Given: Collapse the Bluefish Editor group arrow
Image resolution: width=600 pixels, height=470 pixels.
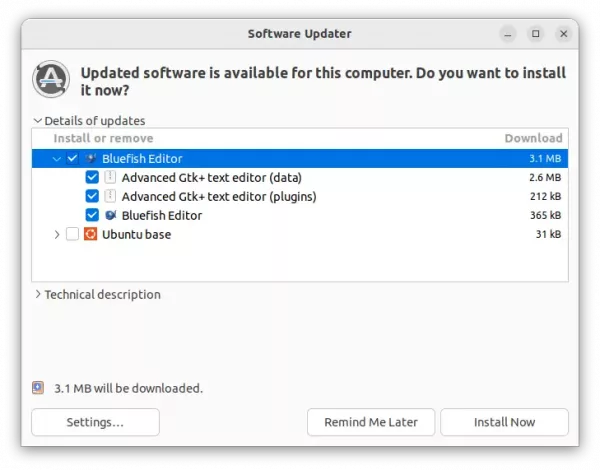Looking at the screenshot, I should tap(57, 158).
